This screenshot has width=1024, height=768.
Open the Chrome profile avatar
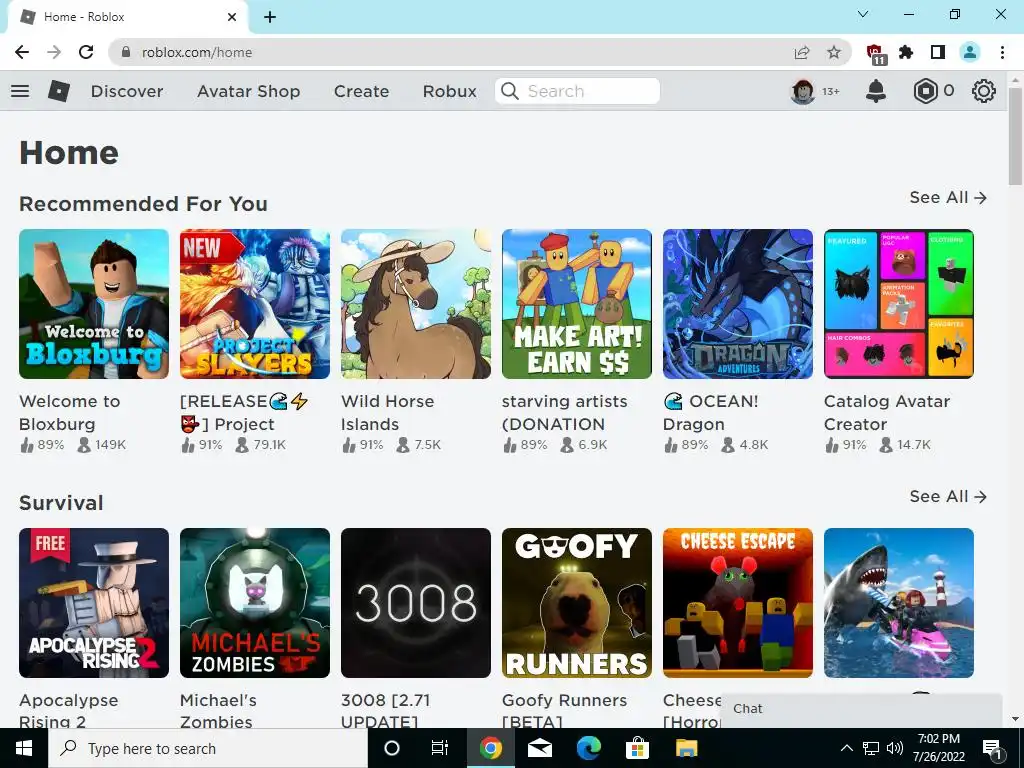tap(970, 52)
